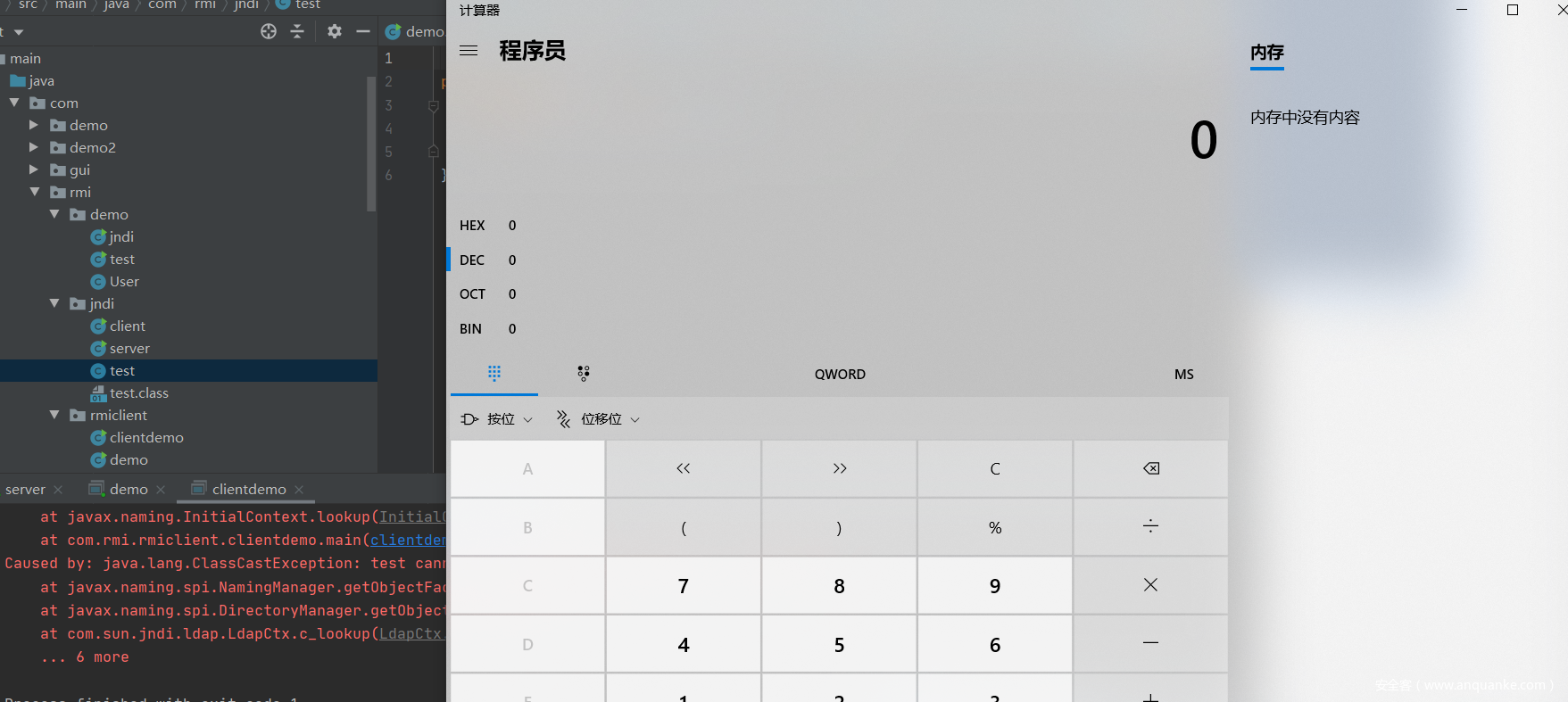Image resolution: width=1568 pixels, height=702 pixels.
Task: Open the 按位 bitwise dropdown
Action: 497,419
